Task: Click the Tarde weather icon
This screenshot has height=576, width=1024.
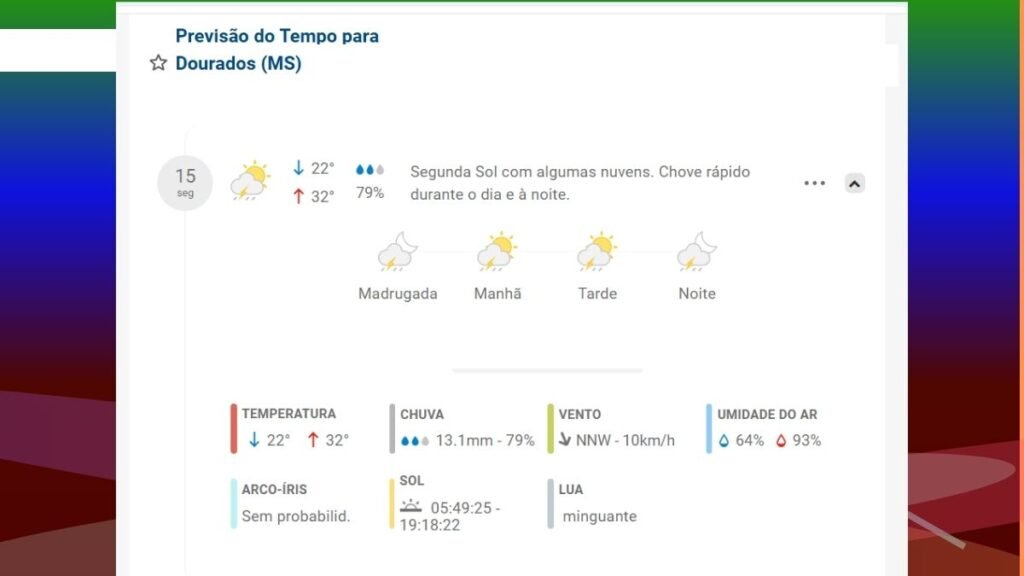Action: [597, 252]
